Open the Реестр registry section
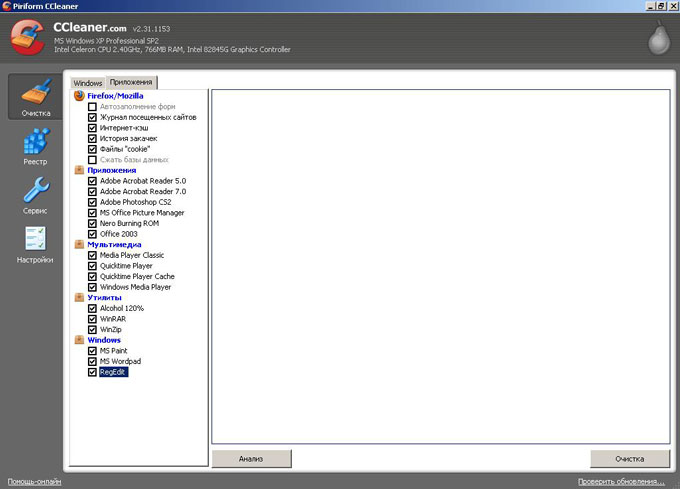The image size is (680, 489). [x=35, y=147]
